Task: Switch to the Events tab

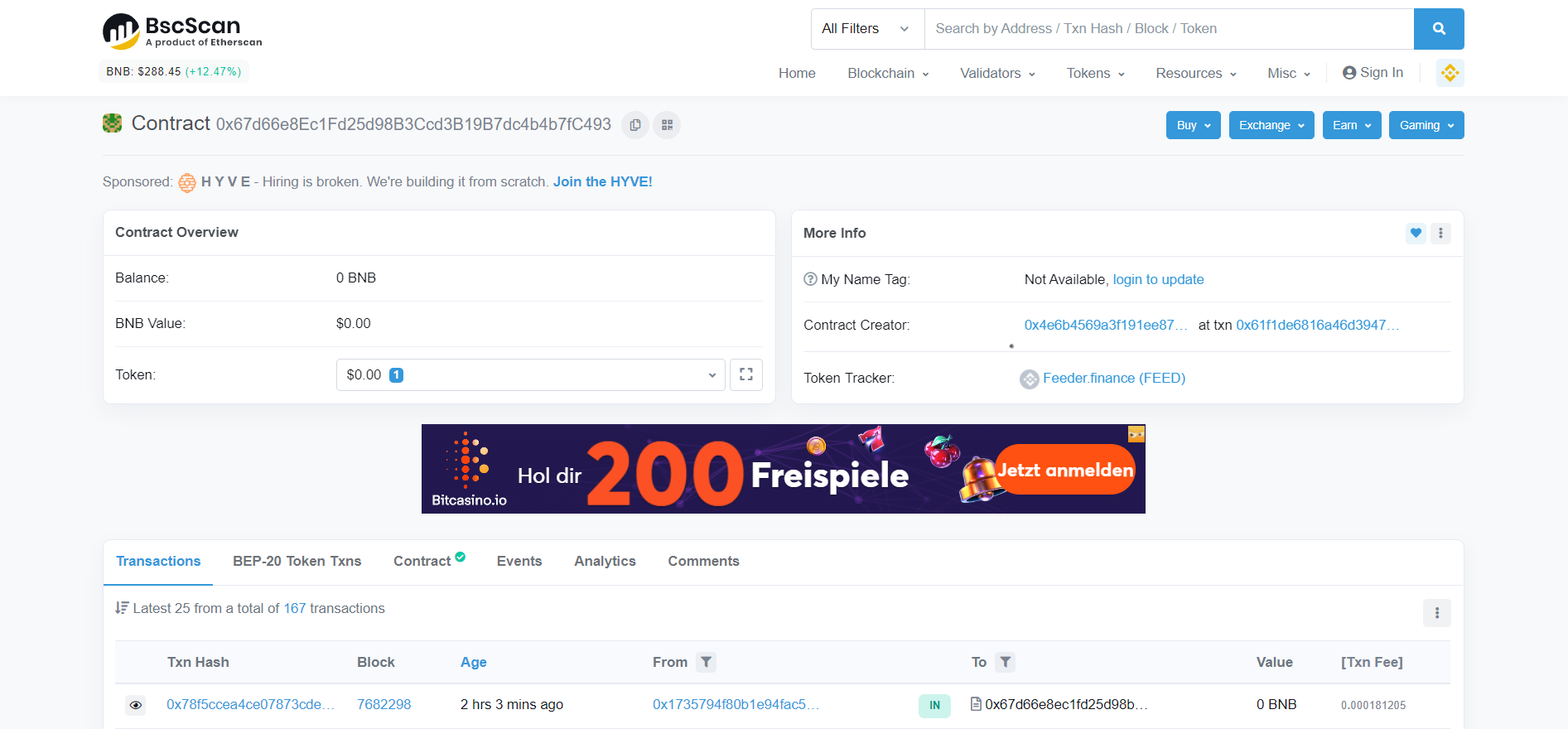Action: pyautogui.click(x=519, y=562)
